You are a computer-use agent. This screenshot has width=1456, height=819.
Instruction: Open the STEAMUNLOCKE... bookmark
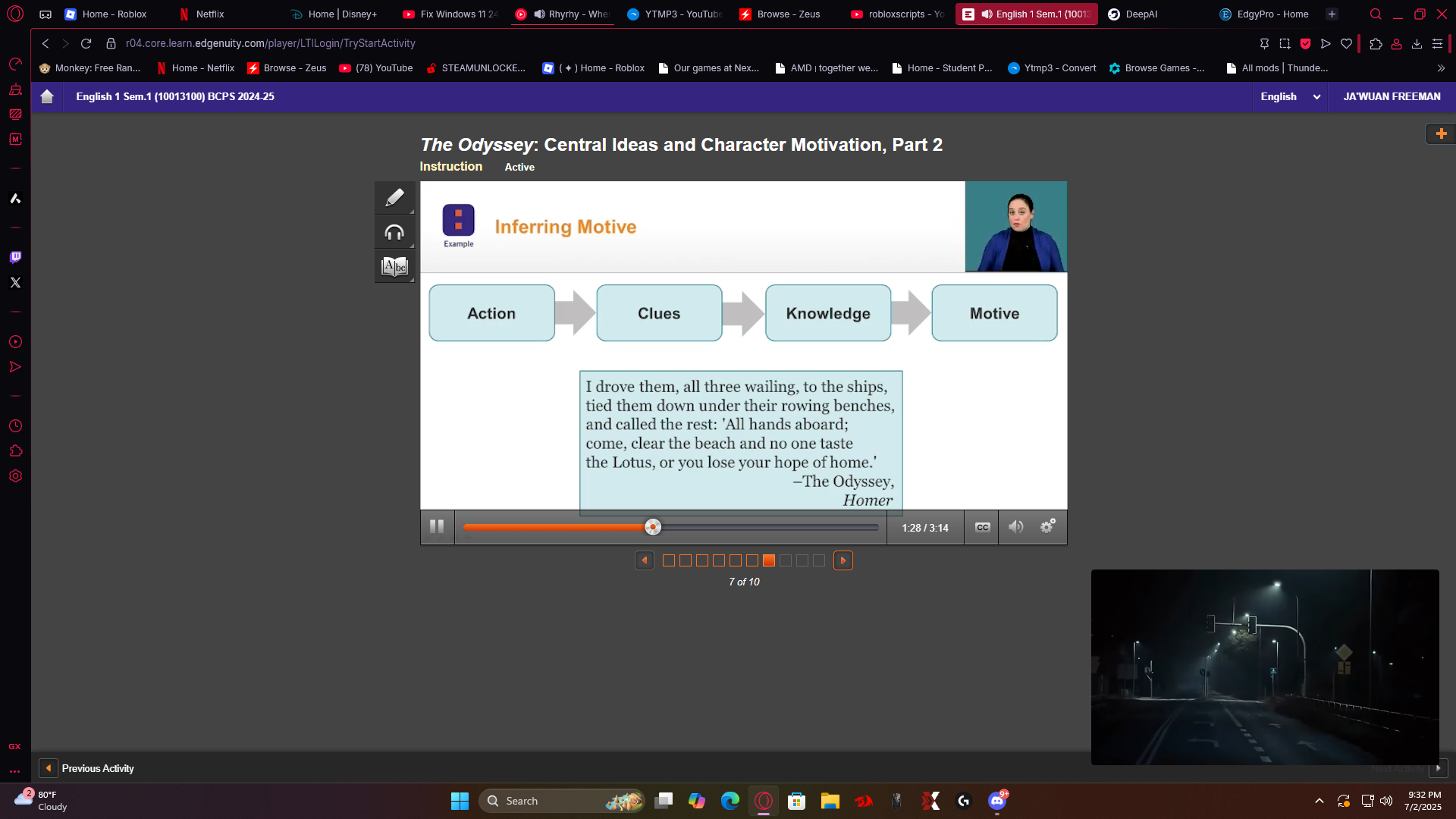point(475,68)
